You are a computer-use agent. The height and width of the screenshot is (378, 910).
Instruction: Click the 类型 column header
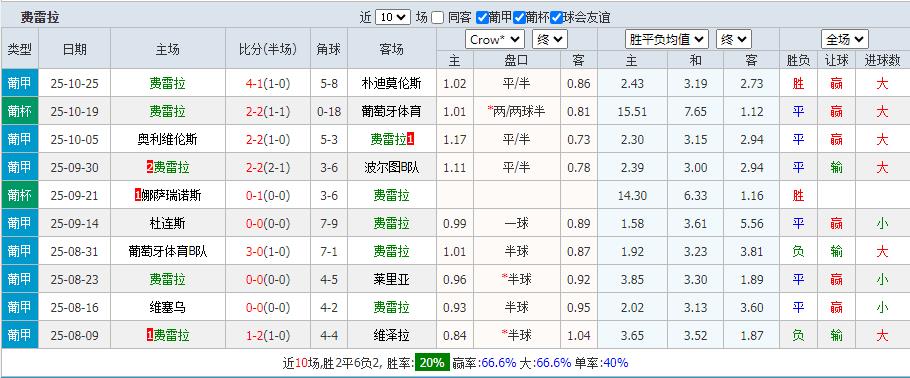(20, 49)
